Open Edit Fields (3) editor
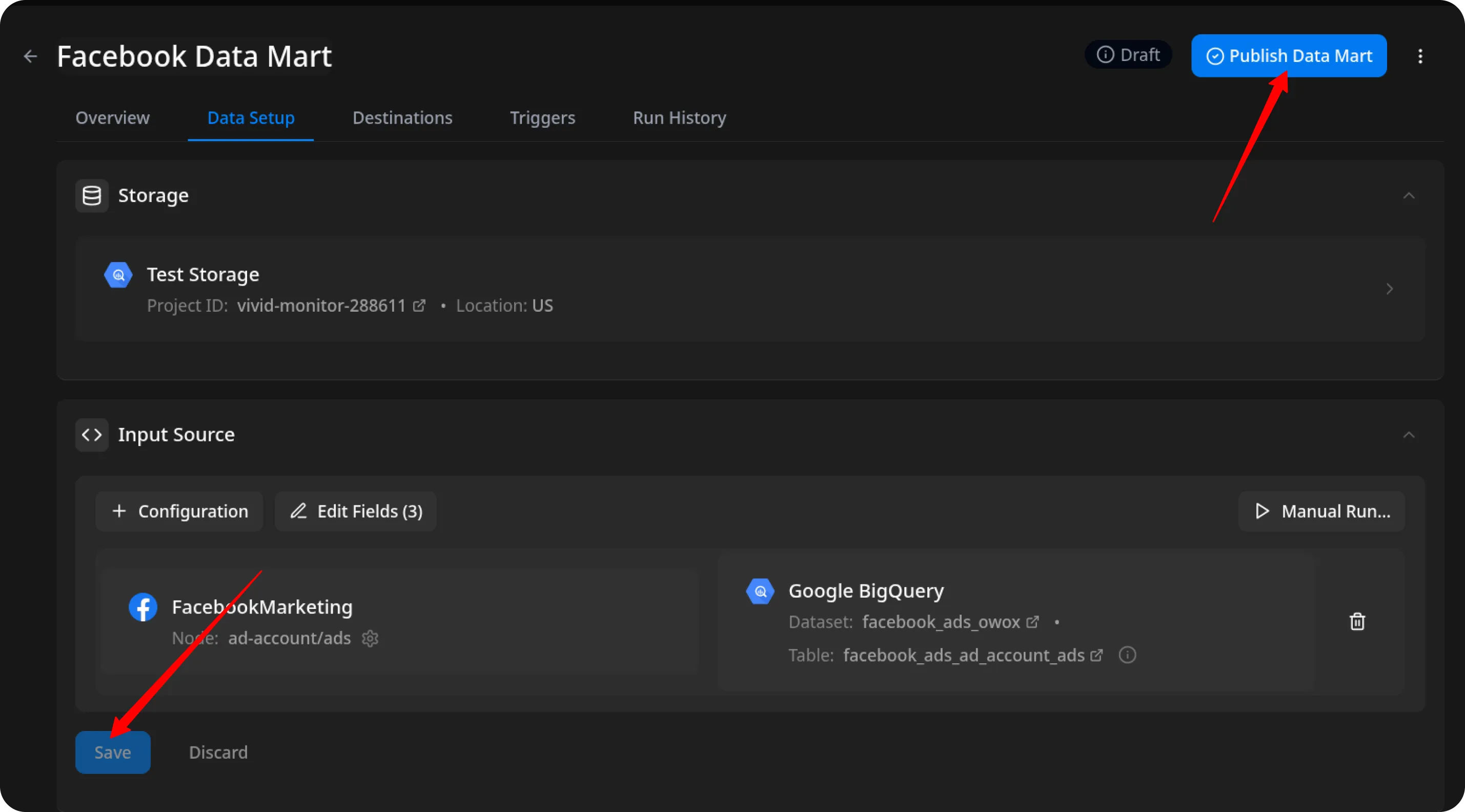This screenshot has height=812, width=1465. 355,511
